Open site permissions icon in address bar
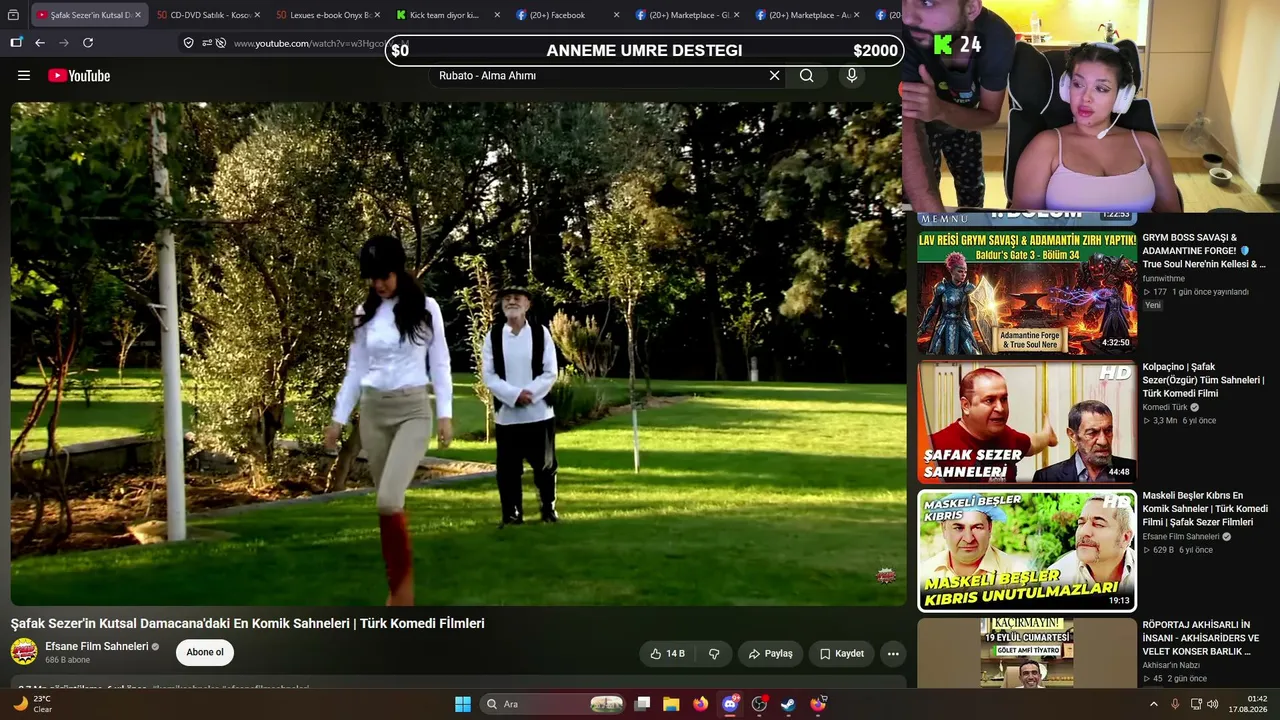1280x720 pixels. tap(207, 43)
